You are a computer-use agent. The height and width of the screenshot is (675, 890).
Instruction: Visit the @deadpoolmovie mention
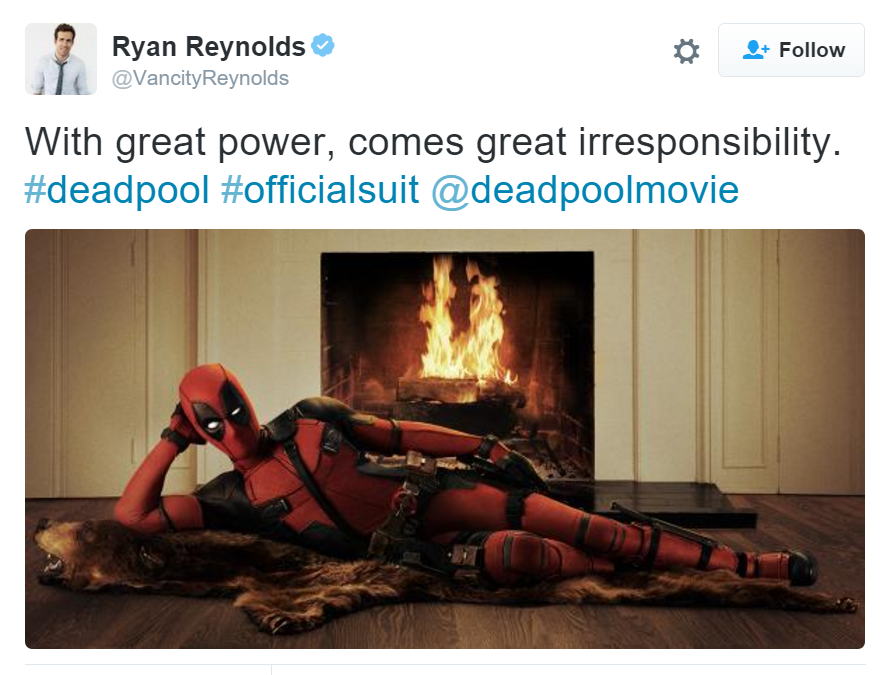click(x=585, y=190)
